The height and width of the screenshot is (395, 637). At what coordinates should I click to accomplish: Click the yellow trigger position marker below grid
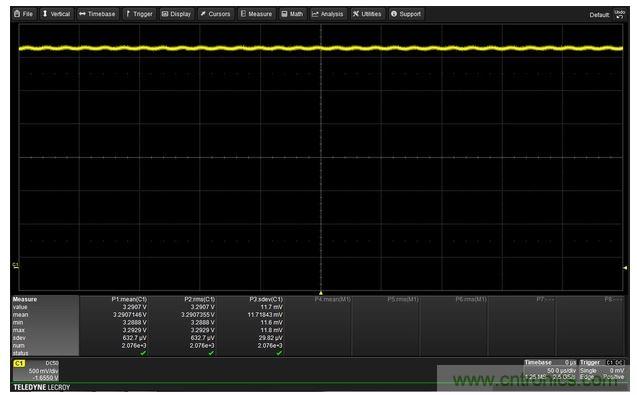pyautogui.click(x=321, y=293)
